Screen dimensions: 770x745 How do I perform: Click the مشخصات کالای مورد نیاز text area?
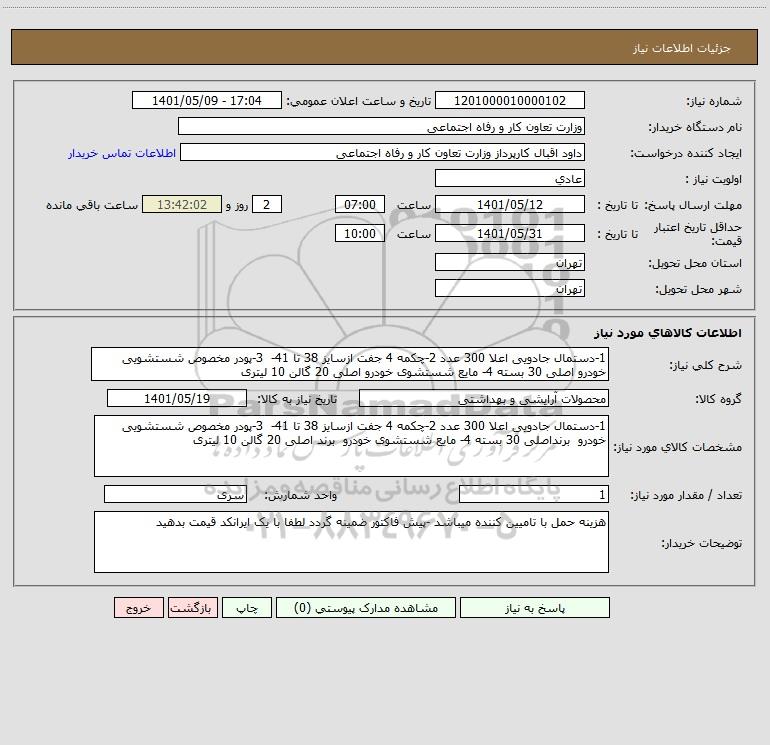pos(351,446)
